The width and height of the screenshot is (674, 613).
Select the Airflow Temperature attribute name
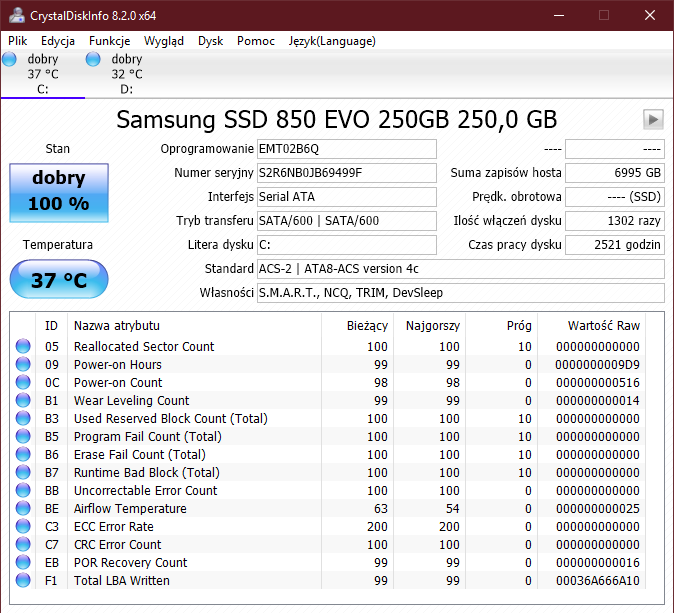(130, 509)
